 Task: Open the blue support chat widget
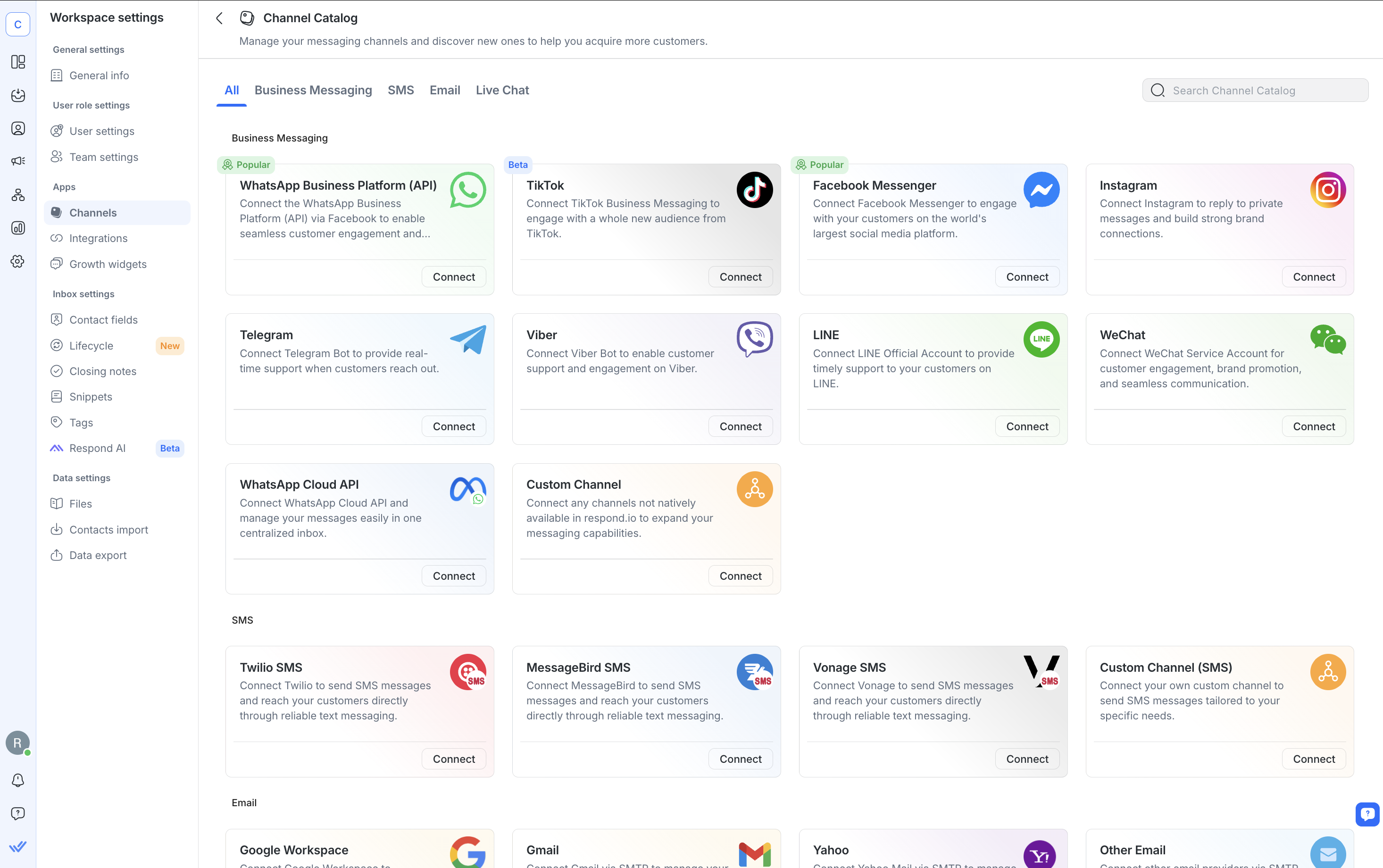[1367, 814]
